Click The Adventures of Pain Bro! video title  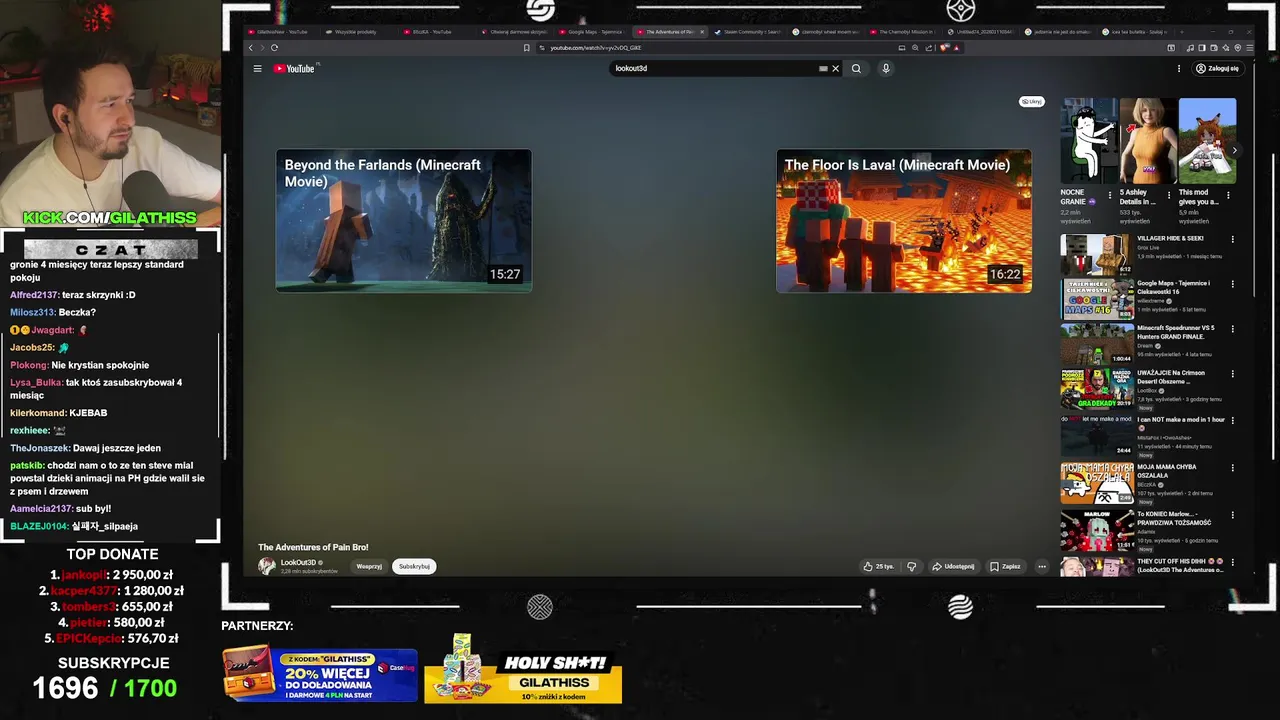pyautogui.click(x=313, y=547)
